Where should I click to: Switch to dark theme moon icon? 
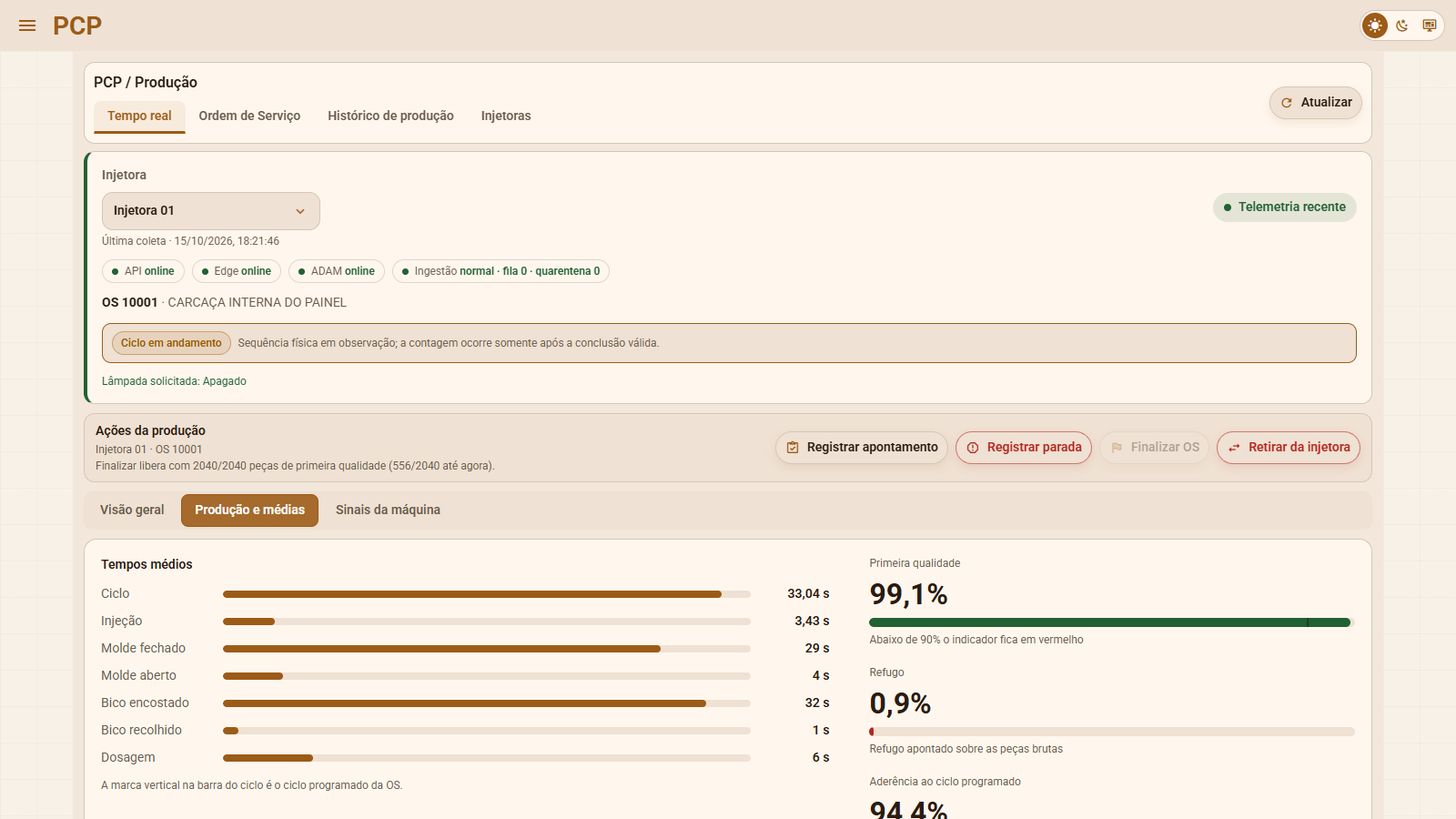tap(1402, 25)
